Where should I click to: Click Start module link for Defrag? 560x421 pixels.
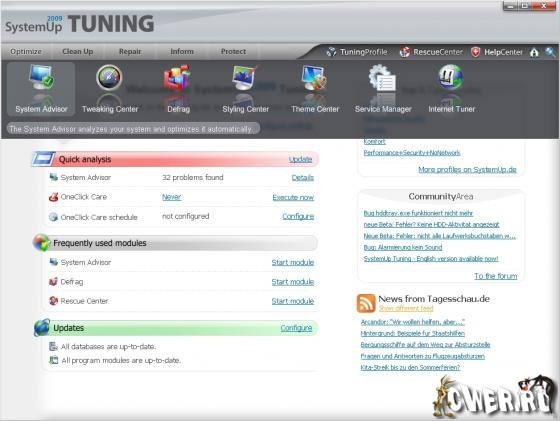click(x=292, y=282)
